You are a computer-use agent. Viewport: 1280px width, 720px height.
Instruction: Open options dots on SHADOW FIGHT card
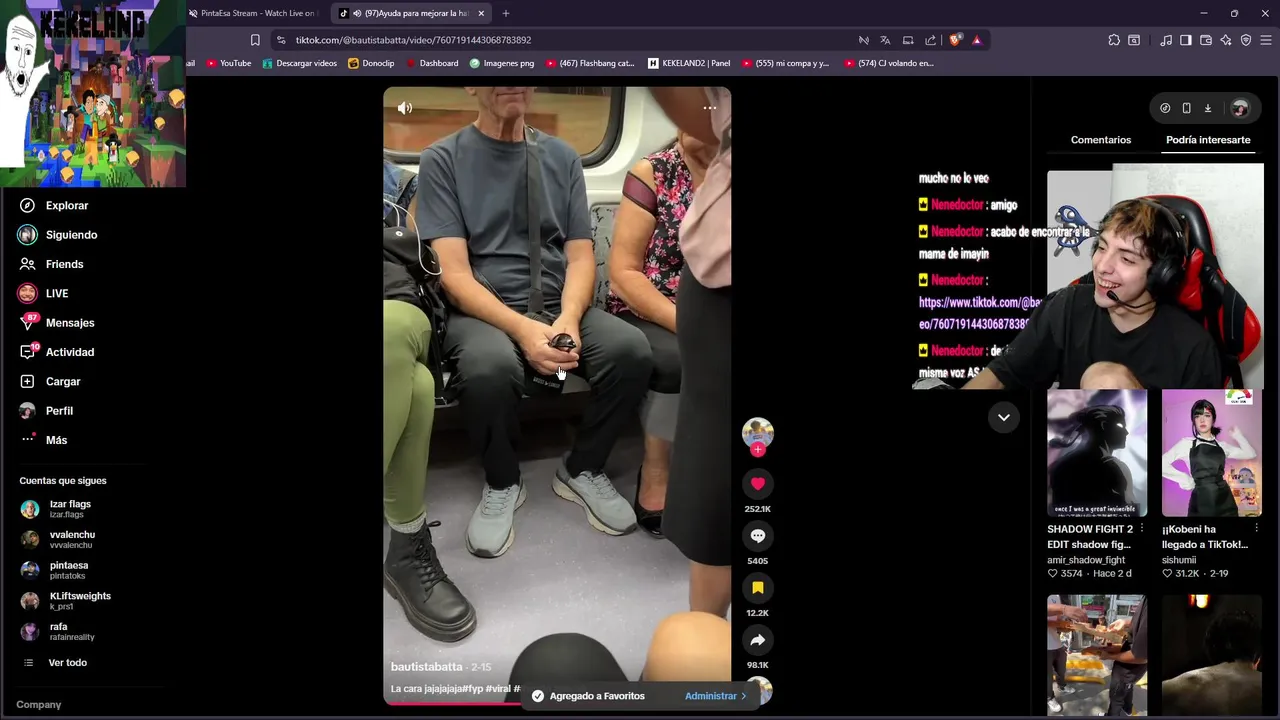click(1141, 529)
